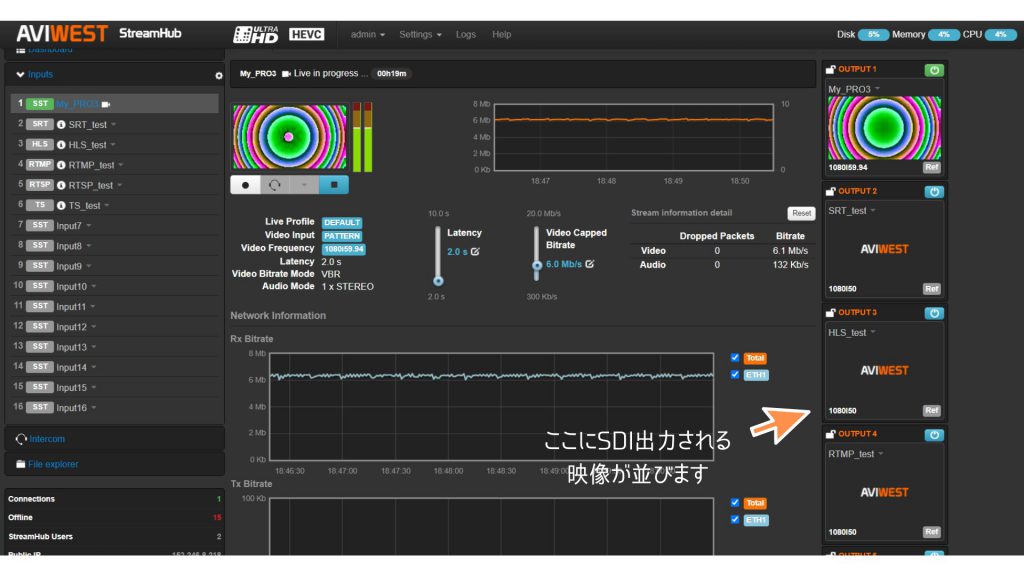Click the Ref button on OUTPUT 4
Screen dimensions: 1024x576
point(932,532)
